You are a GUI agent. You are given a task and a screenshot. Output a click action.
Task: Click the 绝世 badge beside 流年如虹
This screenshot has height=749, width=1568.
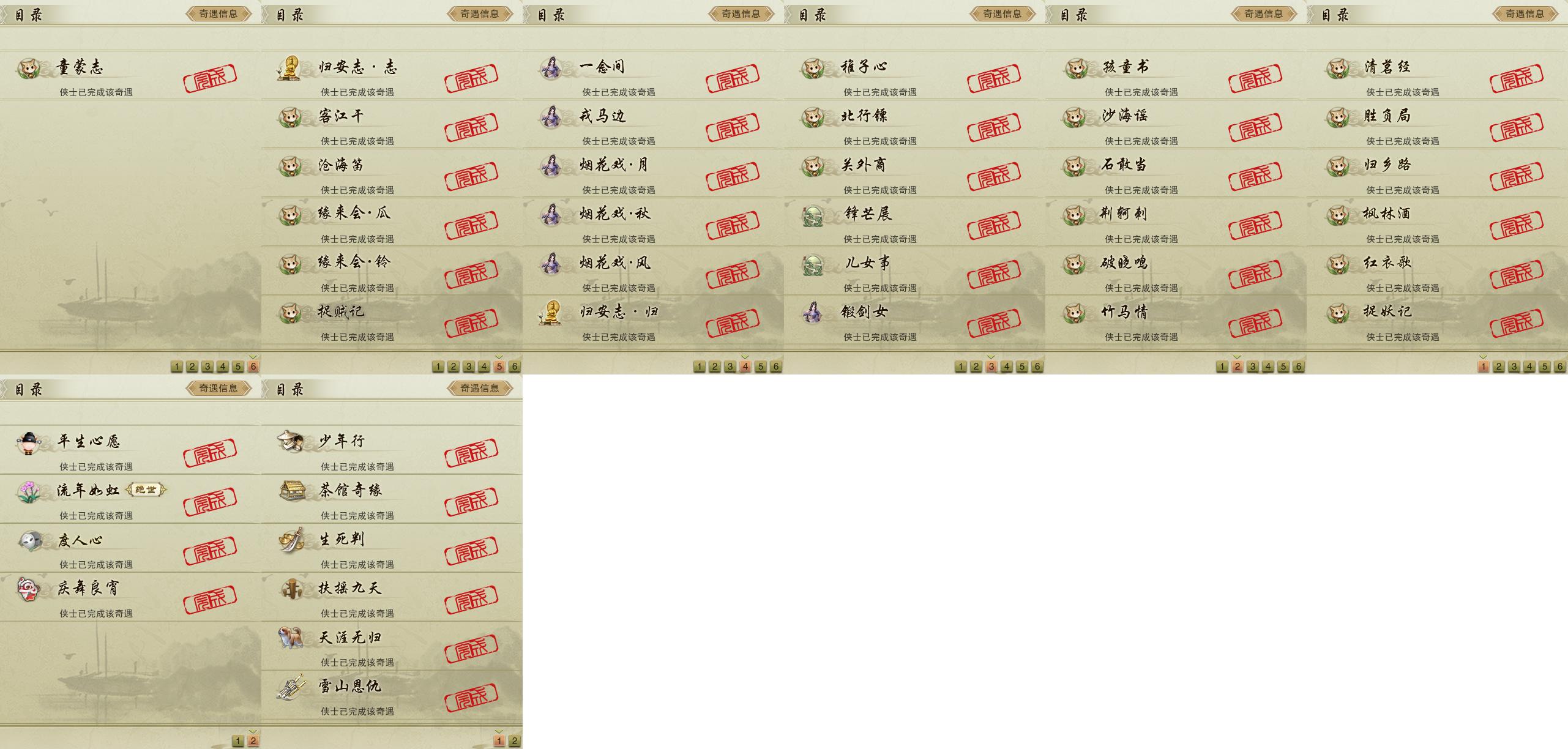(x=146, y=490)
